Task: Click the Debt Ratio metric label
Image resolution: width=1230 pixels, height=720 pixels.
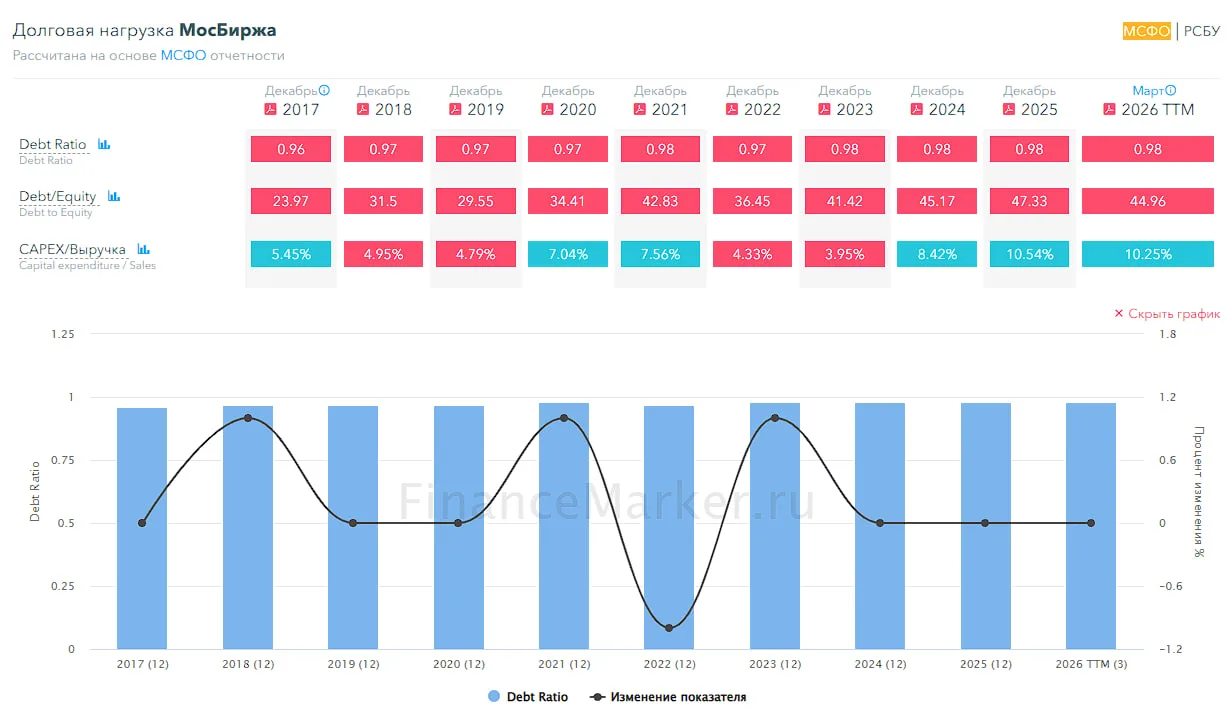Action: [x=53, y=144]
